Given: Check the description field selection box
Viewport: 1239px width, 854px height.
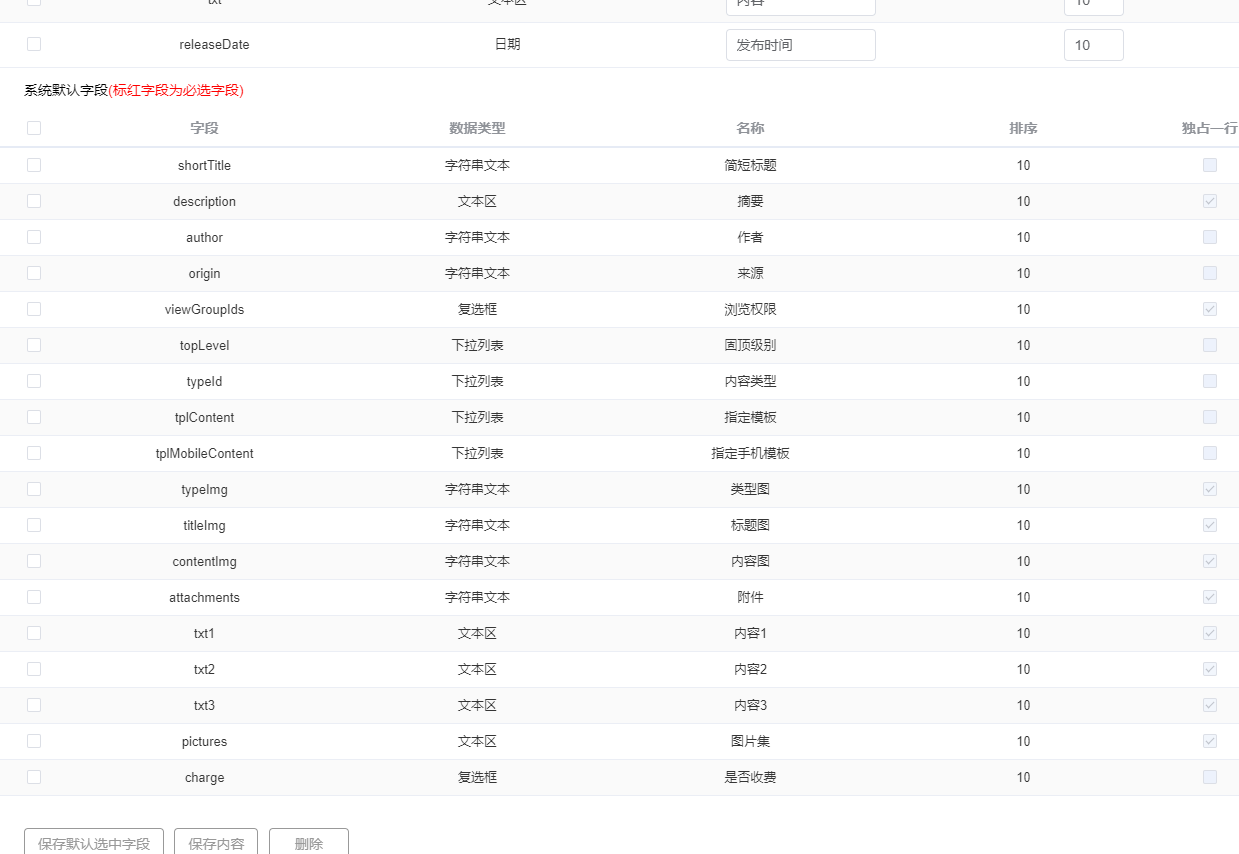Looking at the screenshot, I should (34, 201).
